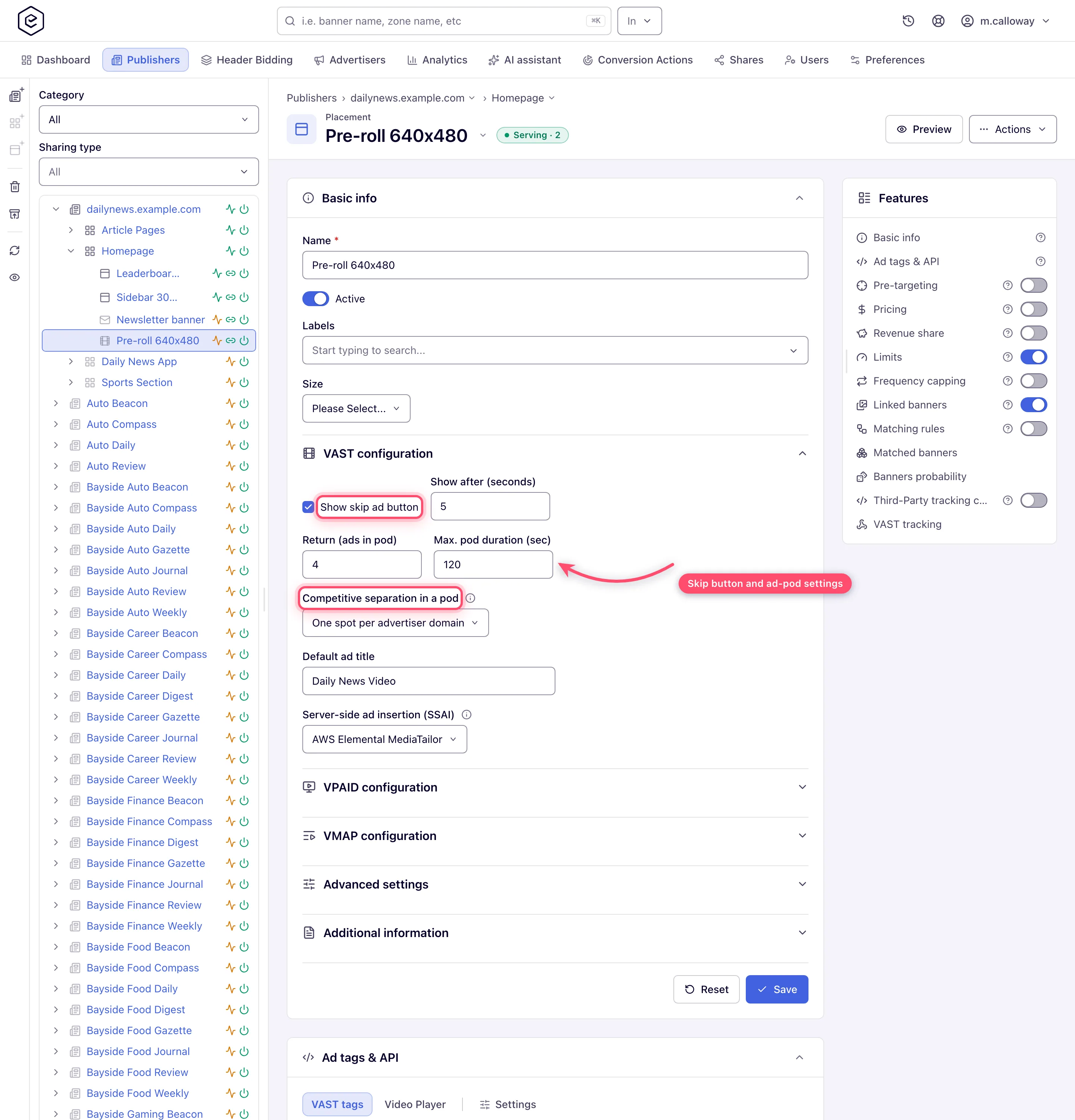The width and height of the screenshot is (1075, 1120).
Task: Click the Max. pod duration field
Action: (493, 564)
